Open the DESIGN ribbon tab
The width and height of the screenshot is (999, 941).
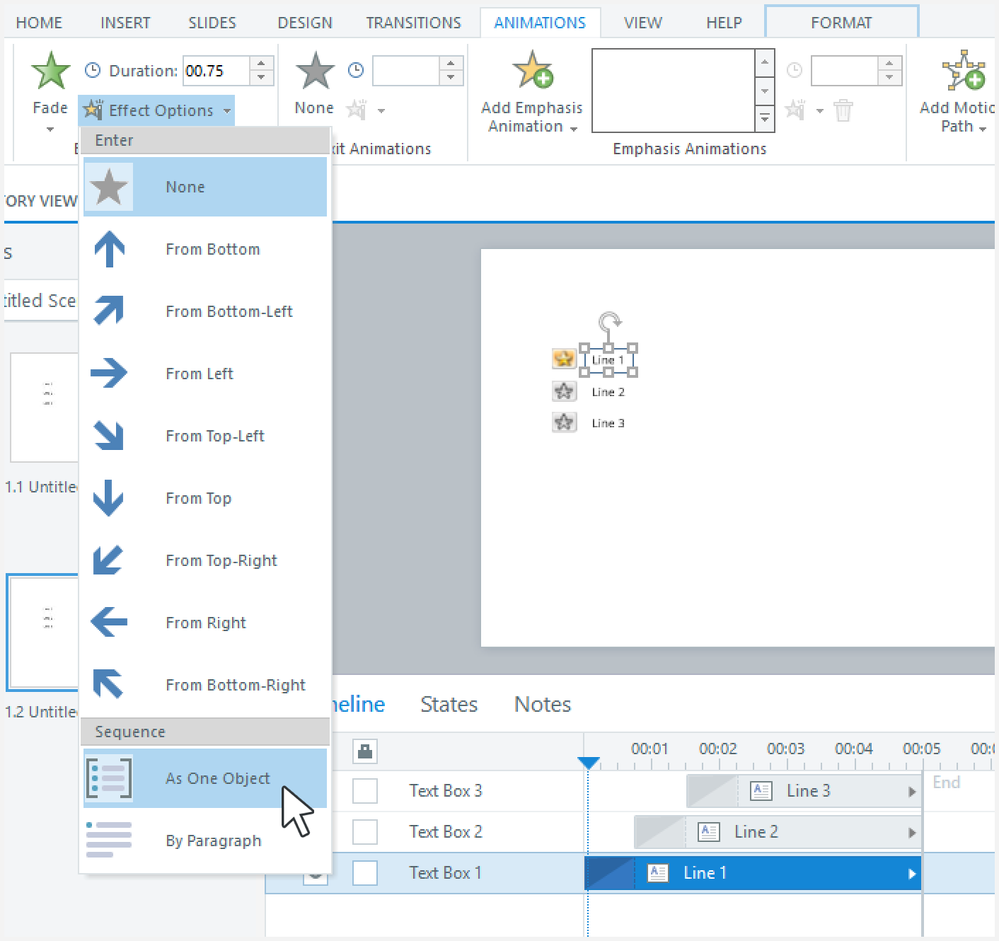pos(305,23)
